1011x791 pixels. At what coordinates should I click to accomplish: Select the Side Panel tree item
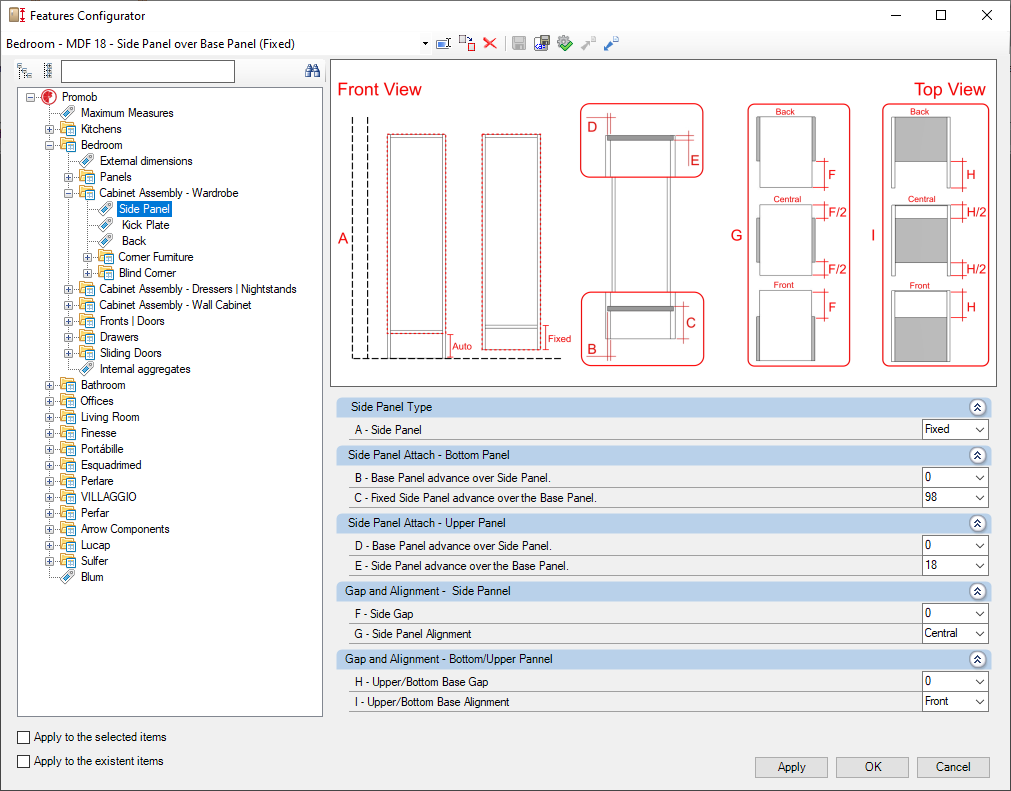pyautogui.click(x=144, y=209)
